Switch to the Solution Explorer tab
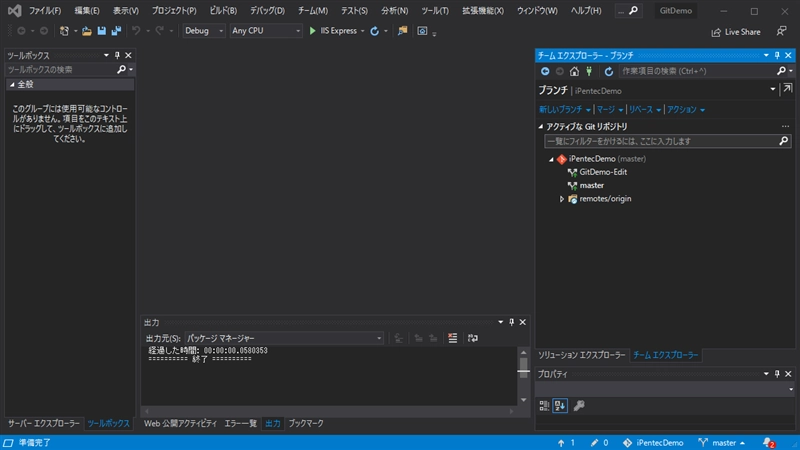Viewport: 800px width, 450px height. [582, 355]
